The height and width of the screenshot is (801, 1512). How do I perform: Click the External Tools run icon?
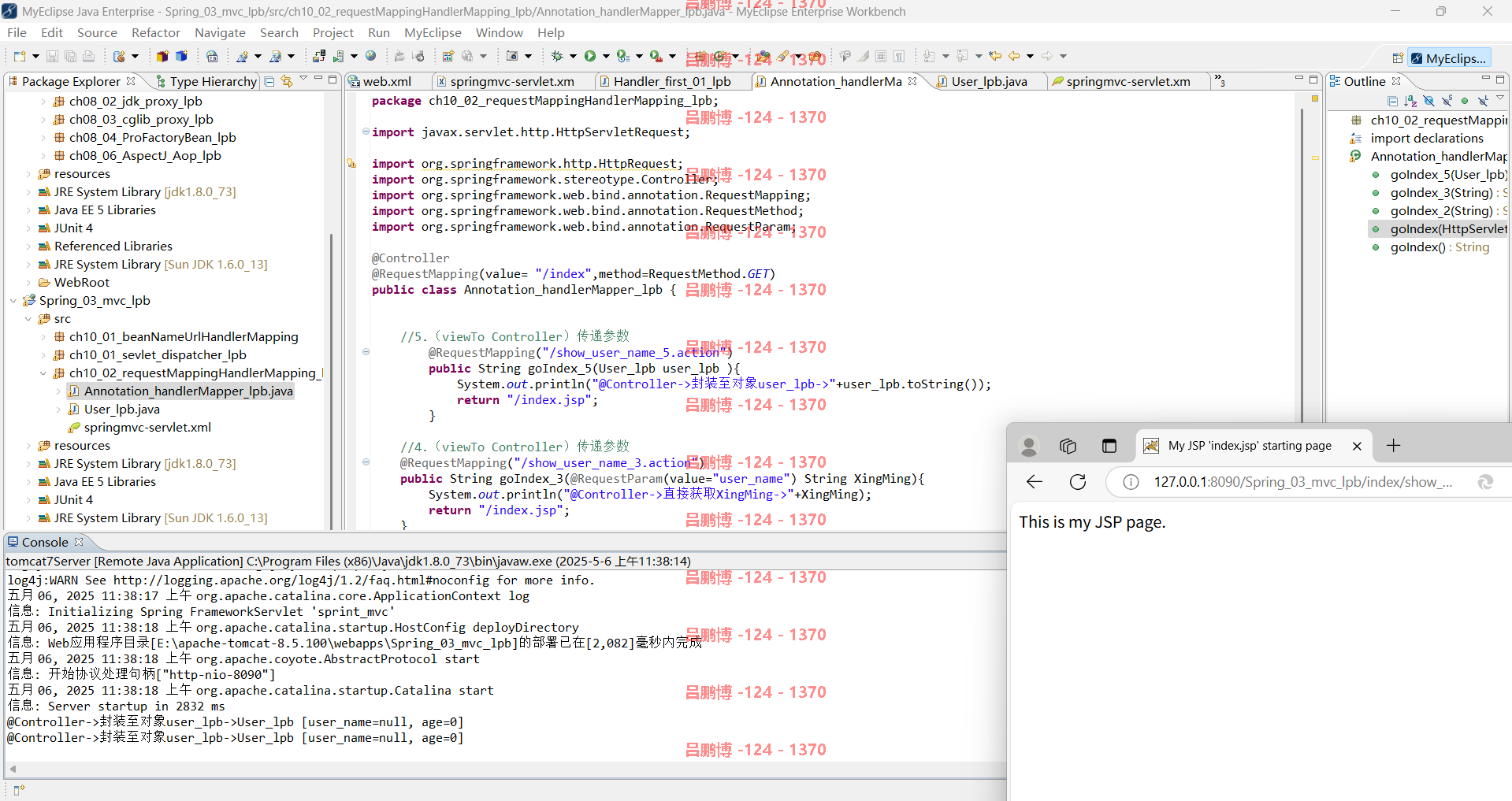(656, 56)
